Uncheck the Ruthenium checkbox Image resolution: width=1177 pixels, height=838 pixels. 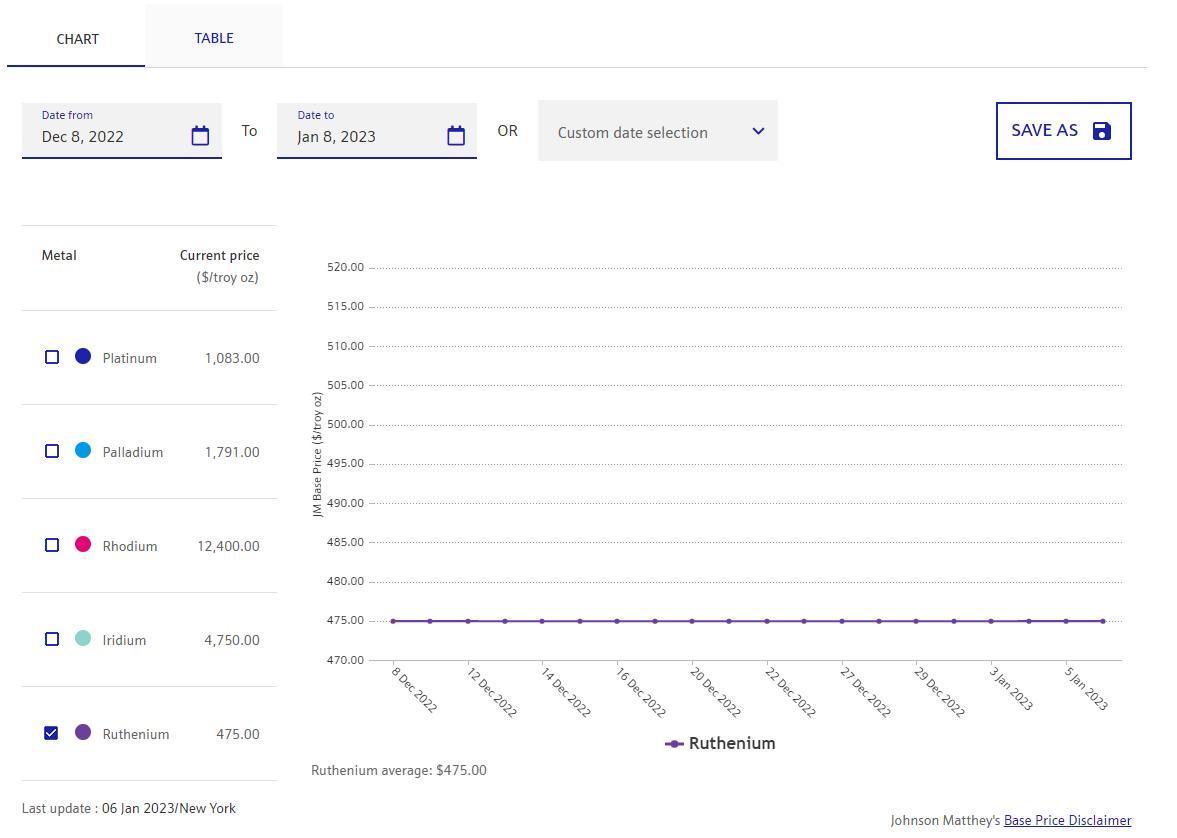point(52,733)
